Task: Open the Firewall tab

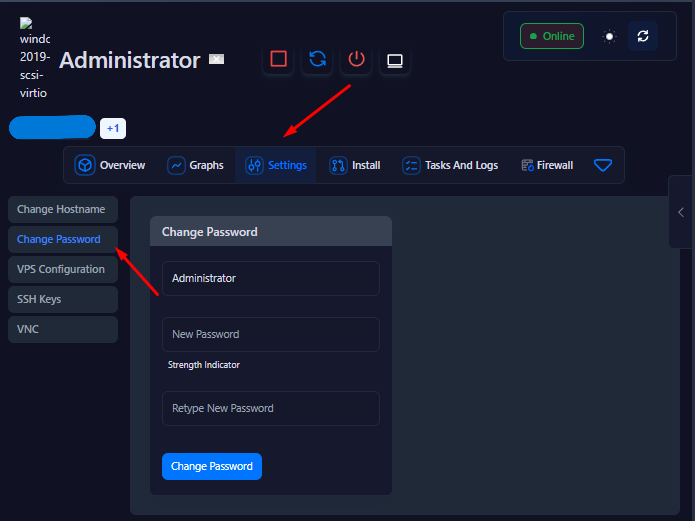Action: click(x=547, y=165)
